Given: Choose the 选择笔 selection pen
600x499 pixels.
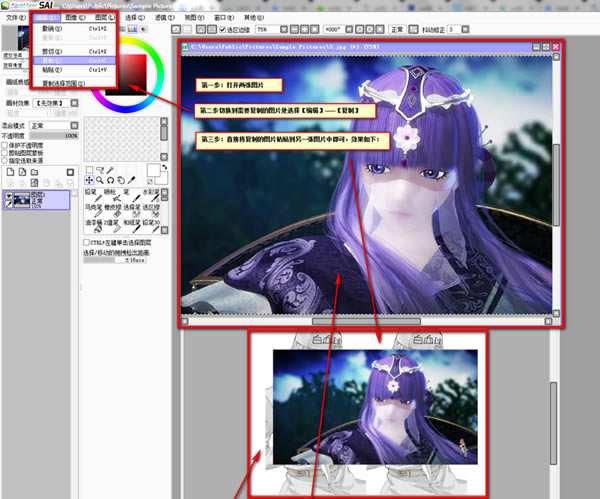Looking at the screenshot, I should point(132,210).
